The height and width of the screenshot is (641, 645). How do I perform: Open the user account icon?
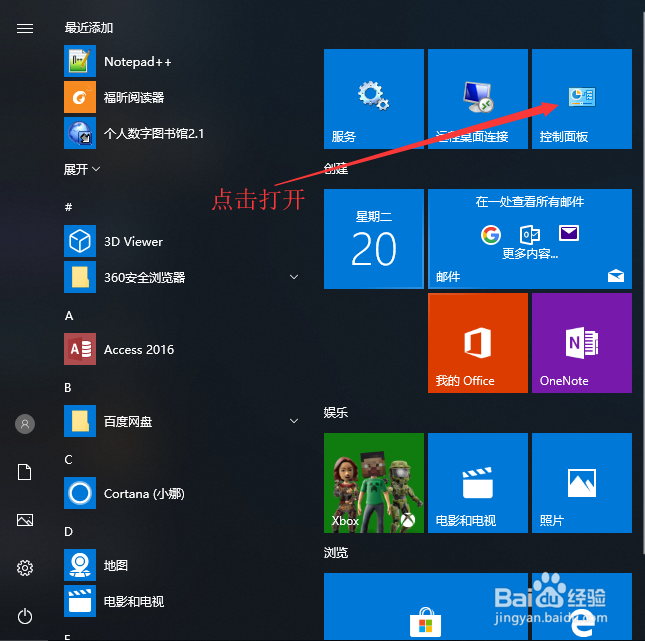25,424
